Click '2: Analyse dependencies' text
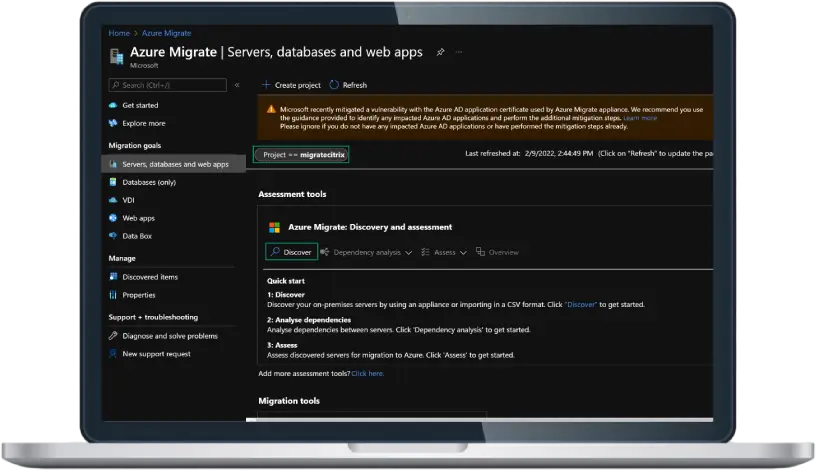Screen dimensions: 816x470 point(309,320)
